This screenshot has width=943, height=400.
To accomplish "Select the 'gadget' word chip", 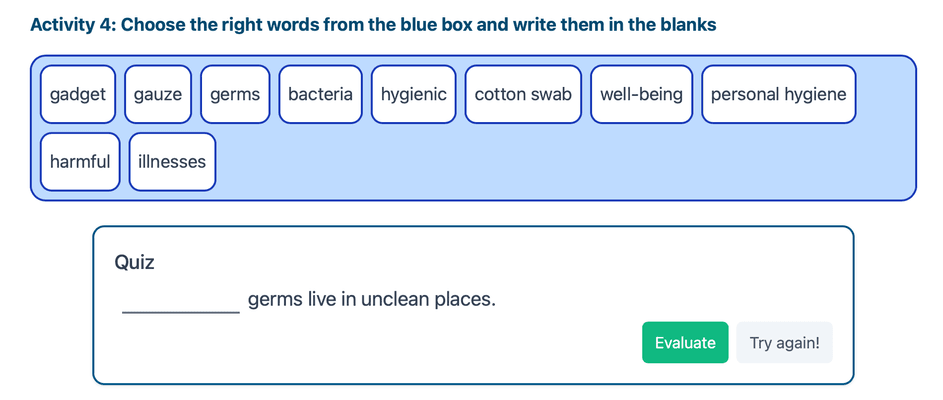I will 78,94.
